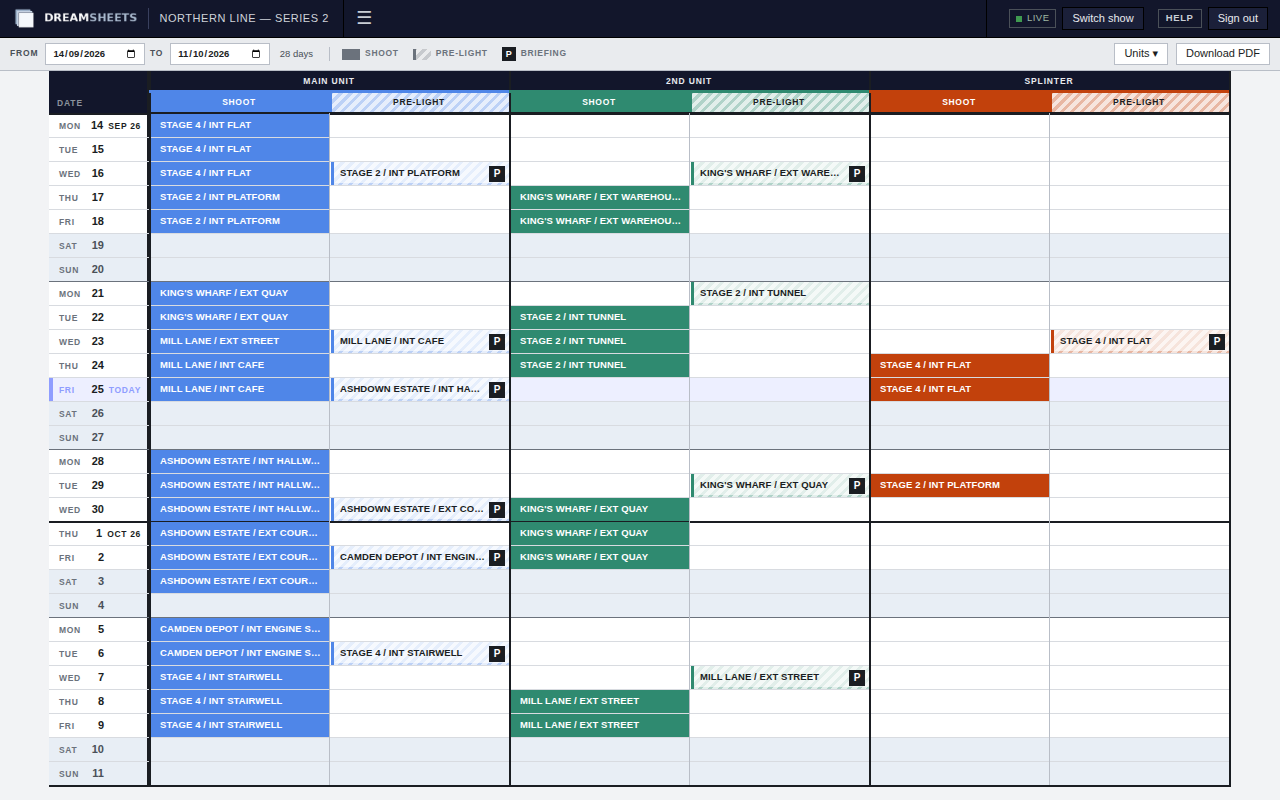Open Main Unit King's Wharf / Ext Quay on Mon 21

coord(240,294)
